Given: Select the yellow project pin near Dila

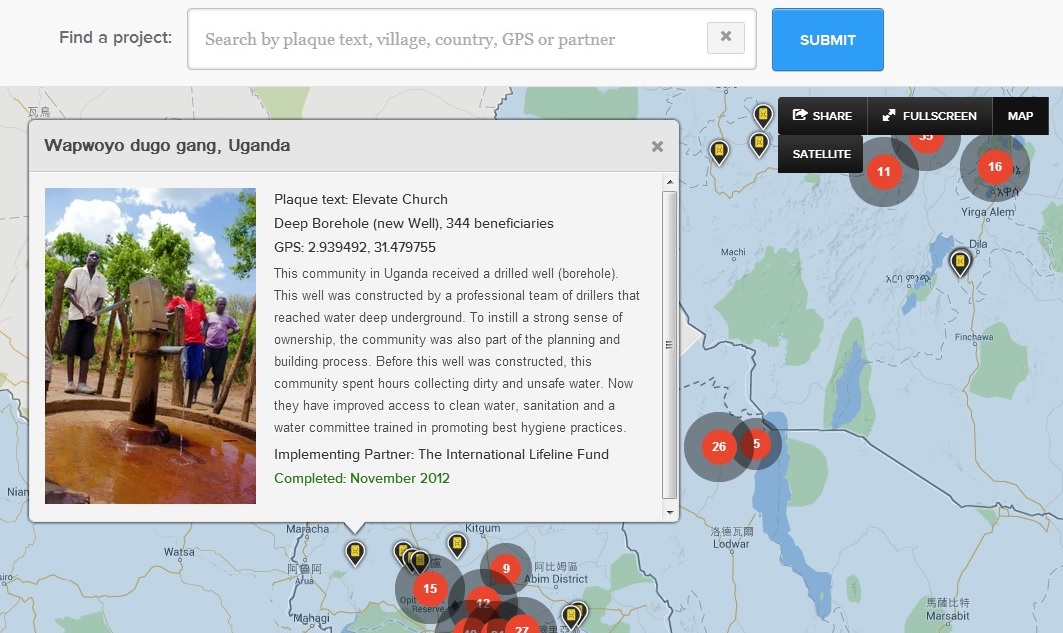Looking at the screenshot, I should point(960,262).
